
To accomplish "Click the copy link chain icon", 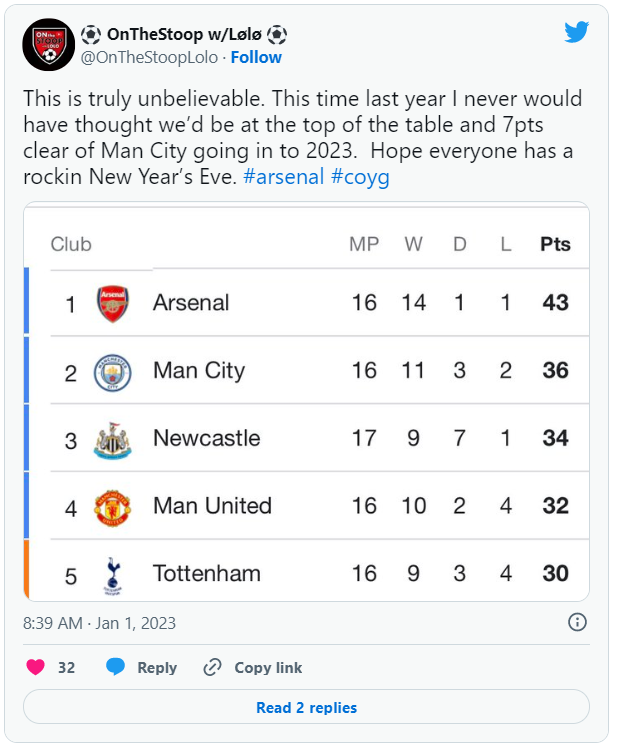I will 212,667.
